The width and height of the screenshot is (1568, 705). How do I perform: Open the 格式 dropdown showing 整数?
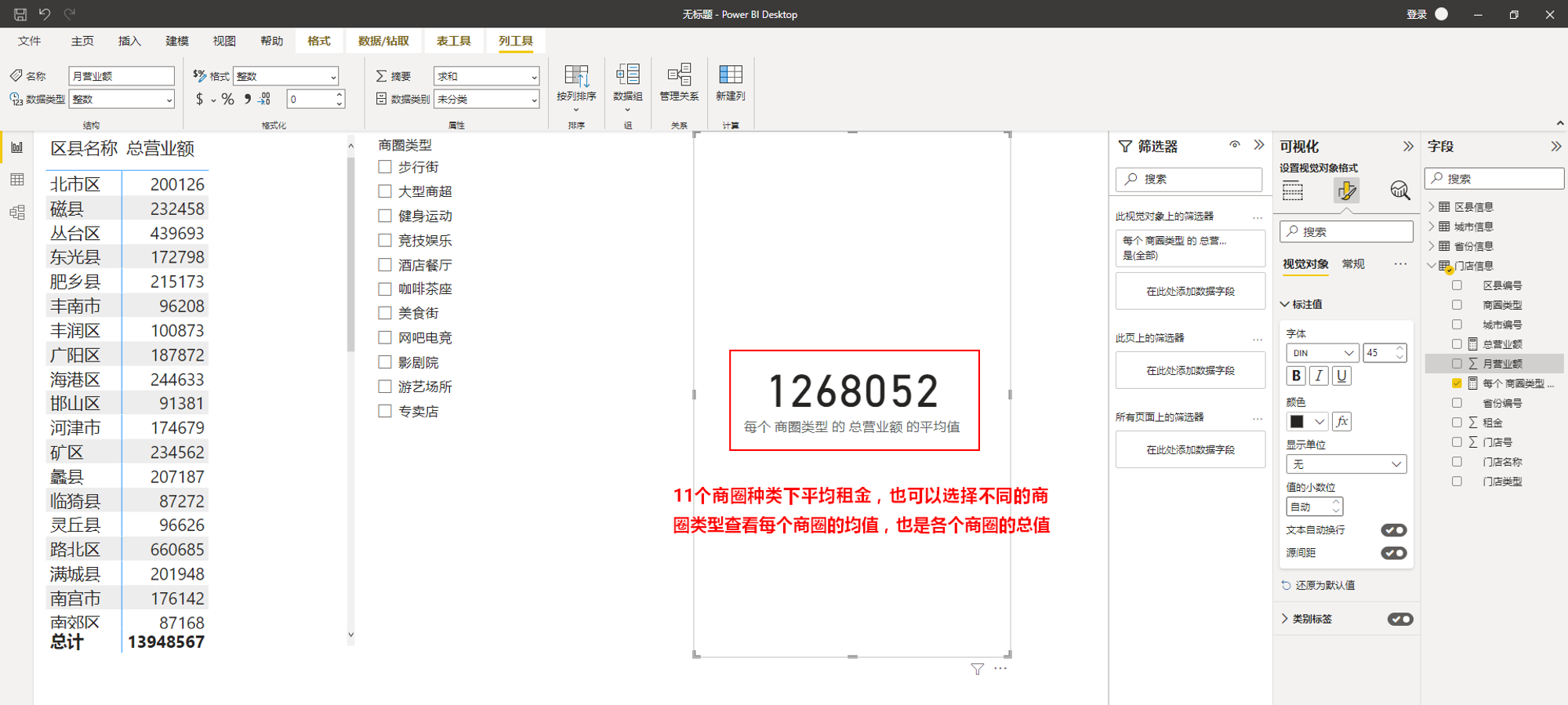(x=285, y=76)
